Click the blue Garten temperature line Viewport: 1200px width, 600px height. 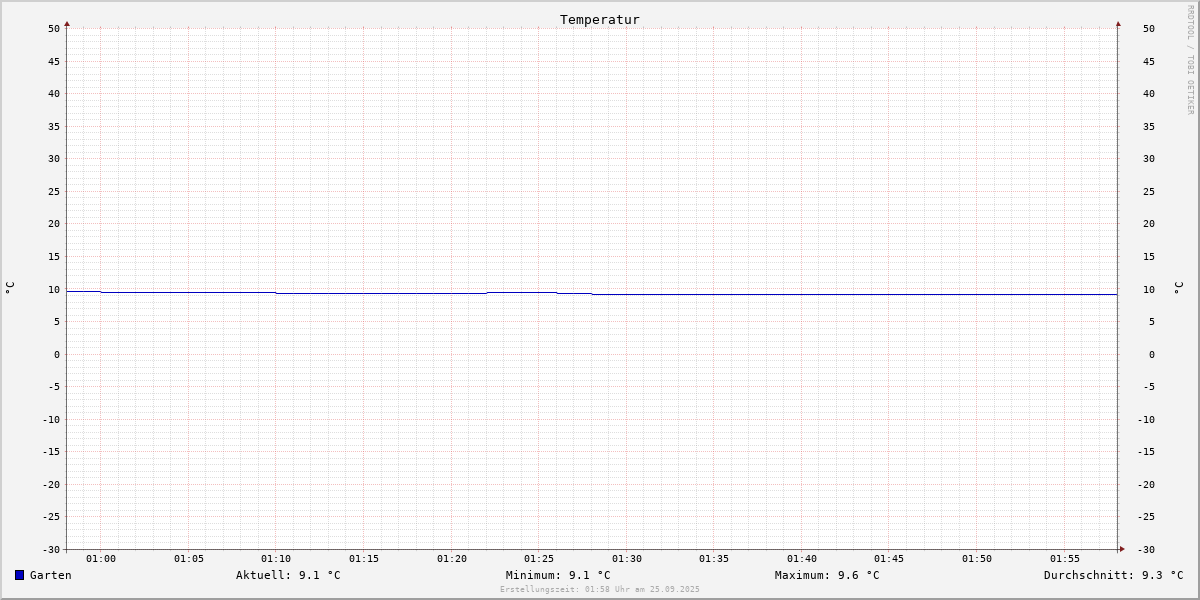(592, 293)
